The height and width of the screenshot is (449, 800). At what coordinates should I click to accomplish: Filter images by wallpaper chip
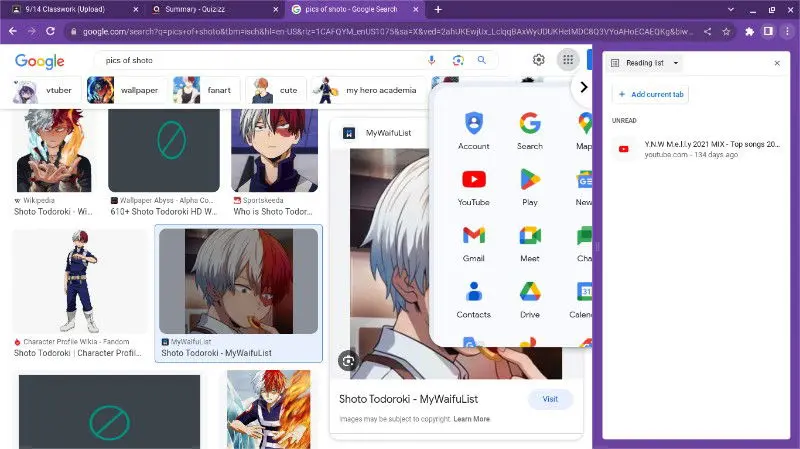(127, 90)
